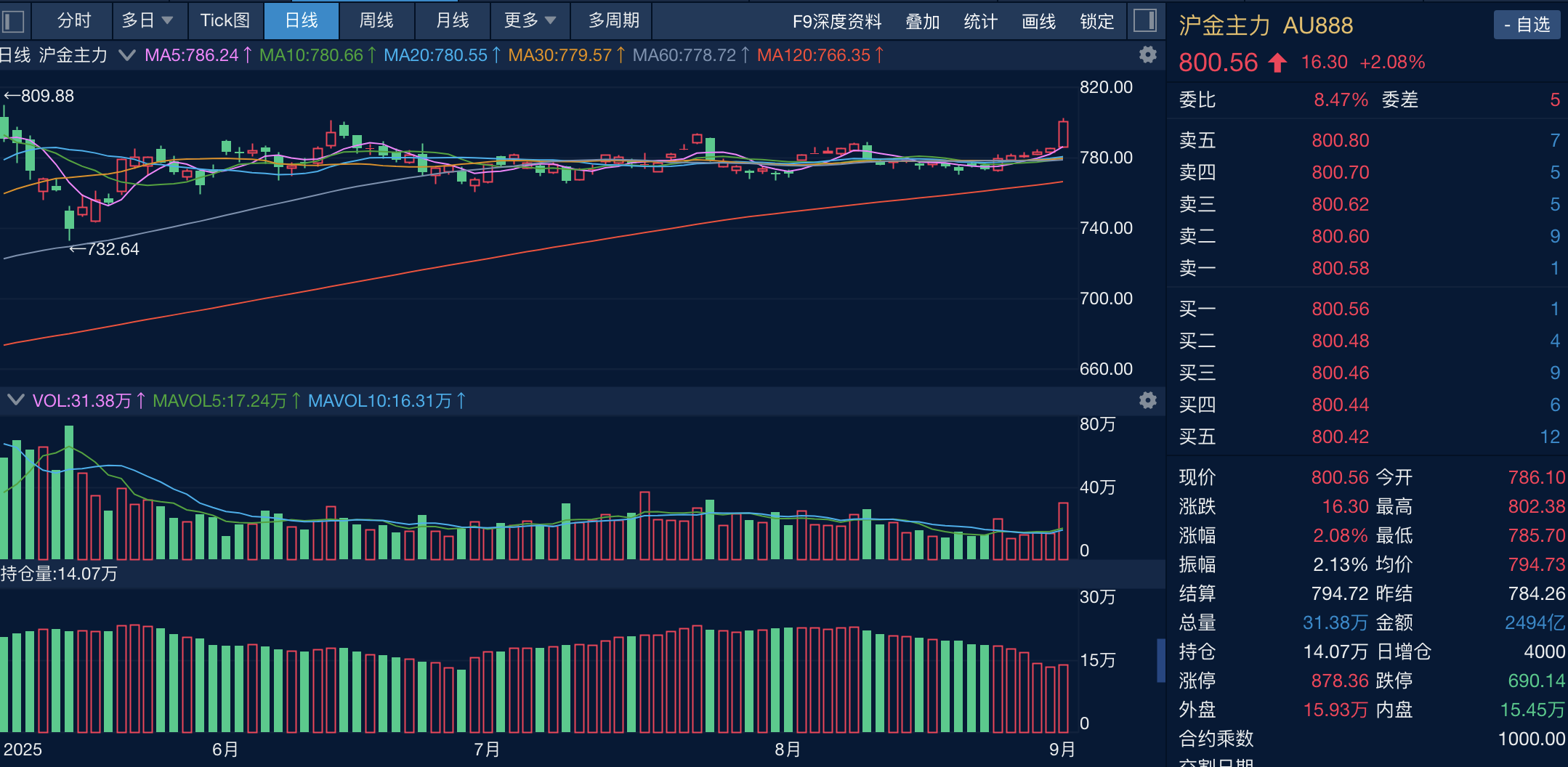Open main chart settings gear

coord(1148,54)
